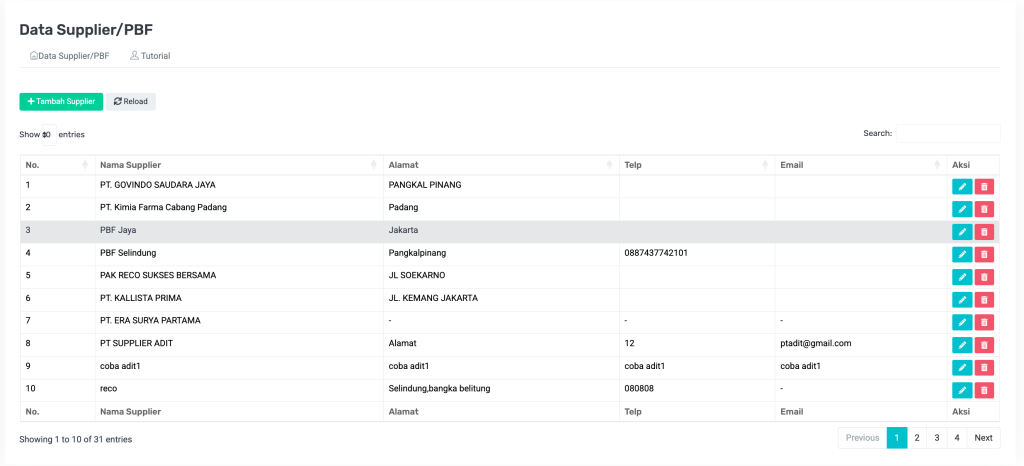Sort the table by Alamat header

500,165
